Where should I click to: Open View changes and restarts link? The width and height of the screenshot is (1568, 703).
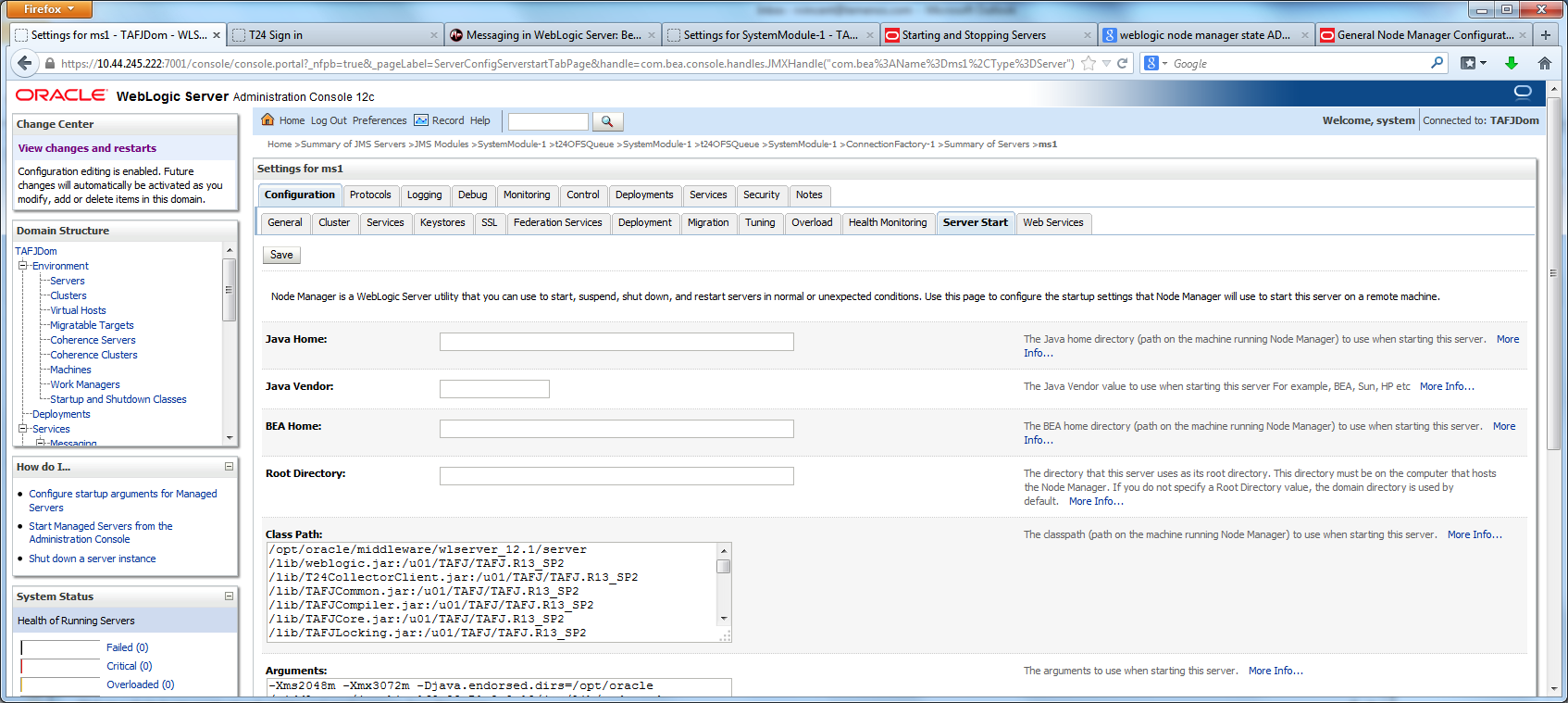tap(87, 148)
